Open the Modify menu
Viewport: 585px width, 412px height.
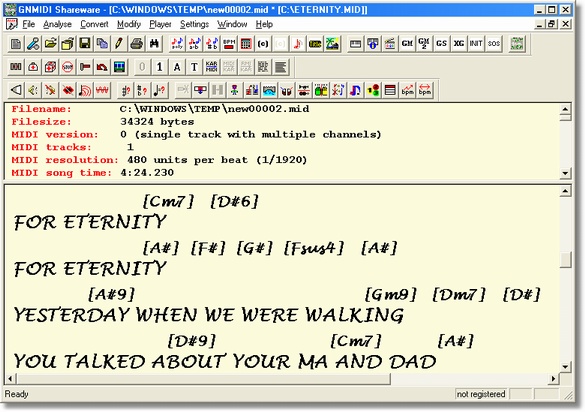click(129, 24)
